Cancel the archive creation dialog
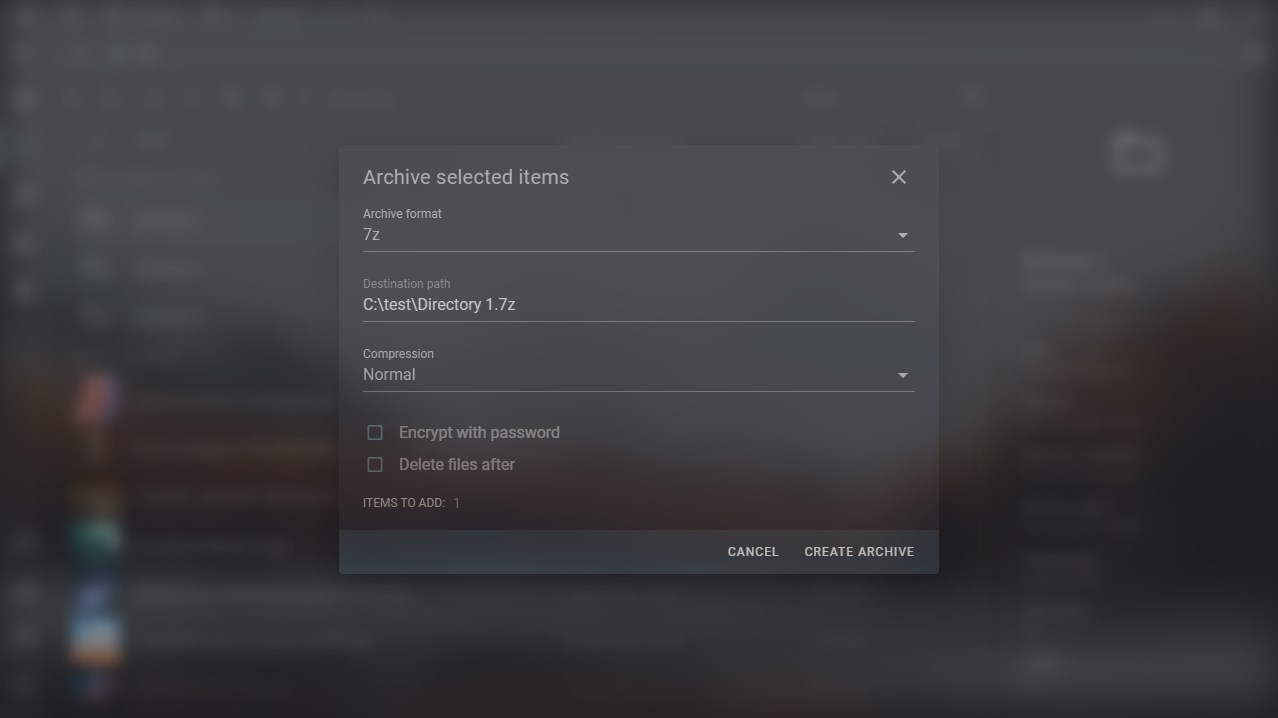Image resolution: width=1278 pixels, height=718 pixels. [753, 552]
